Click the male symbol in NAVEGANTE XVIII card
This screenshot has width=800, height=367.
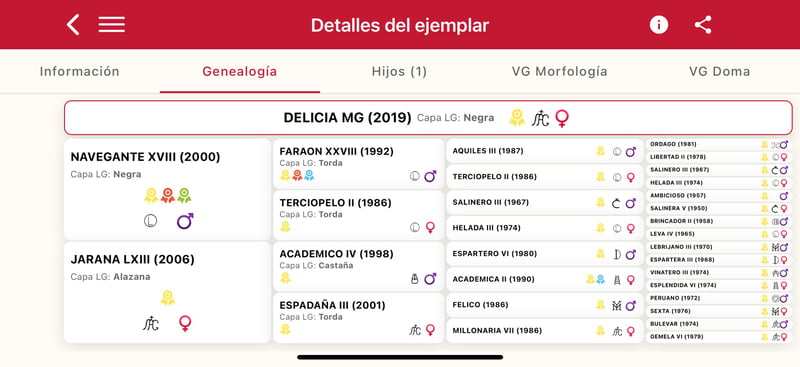tap(185, 221)
